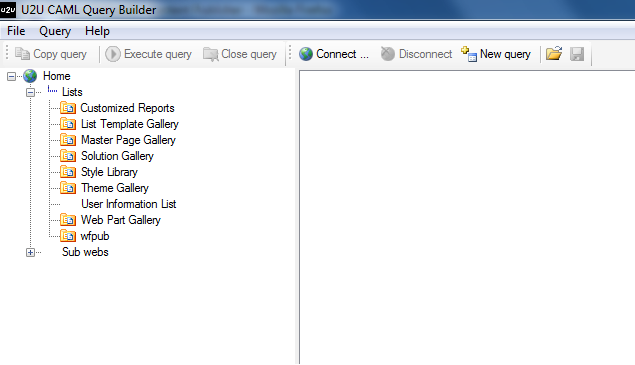Save query with the floppy disk icon
Image resolution: width=635 pixels, height=365 pixels.
(x=577, y=54)
